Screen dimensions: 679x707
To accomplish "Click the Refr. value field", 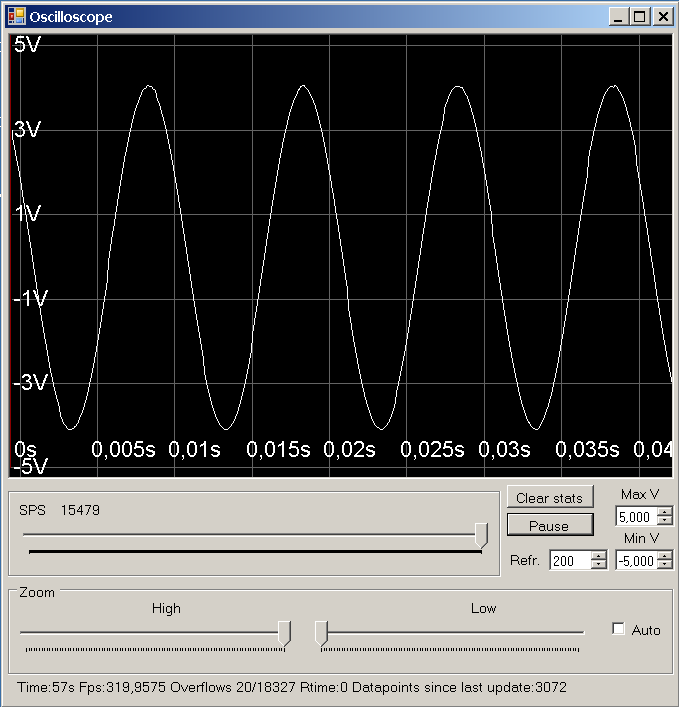I will [570, 561].
